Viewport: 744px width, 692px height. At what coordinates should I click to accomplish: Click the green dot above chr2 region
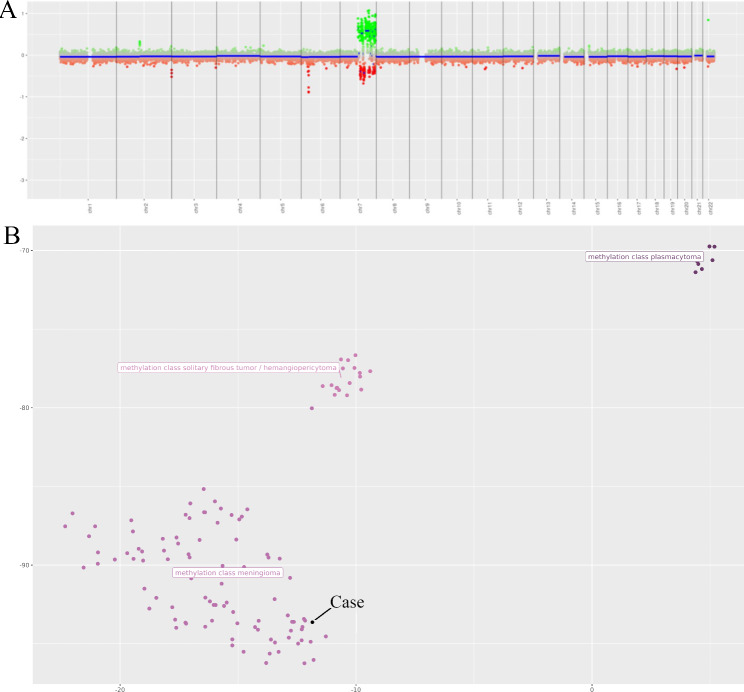pos(139,43)
